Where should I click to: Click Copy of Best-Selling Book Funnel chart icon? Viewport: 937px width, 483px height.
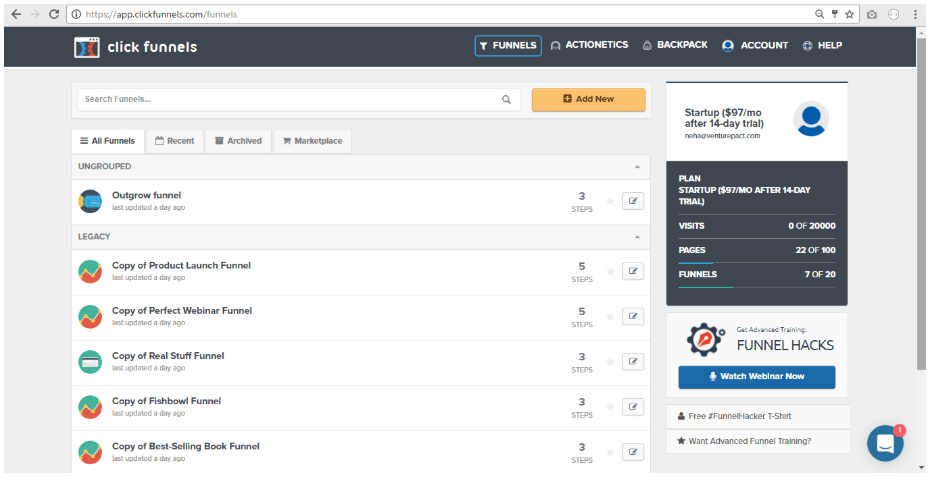pyautogui.click(x=90, y=453)
